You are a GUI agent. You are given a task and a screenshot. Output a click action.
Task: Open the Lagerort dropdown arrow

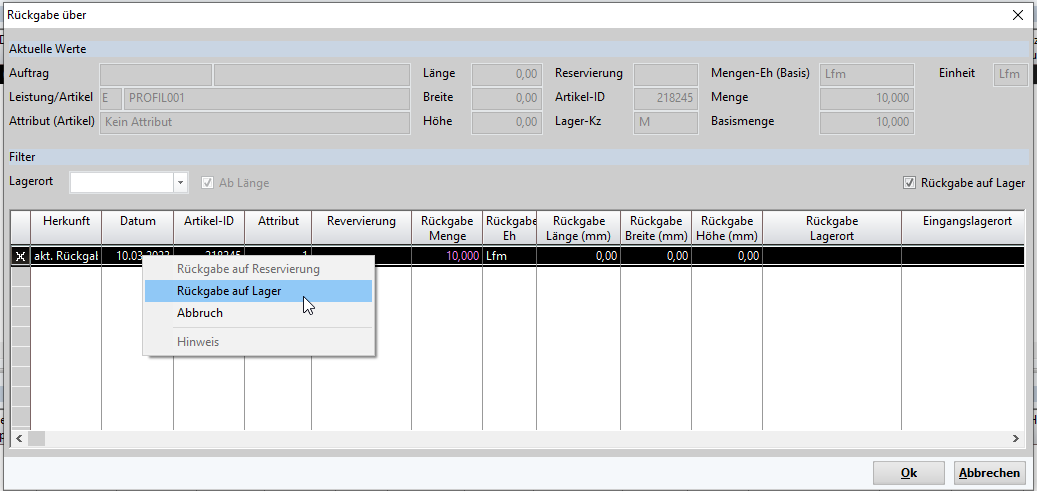coord(180,183)
